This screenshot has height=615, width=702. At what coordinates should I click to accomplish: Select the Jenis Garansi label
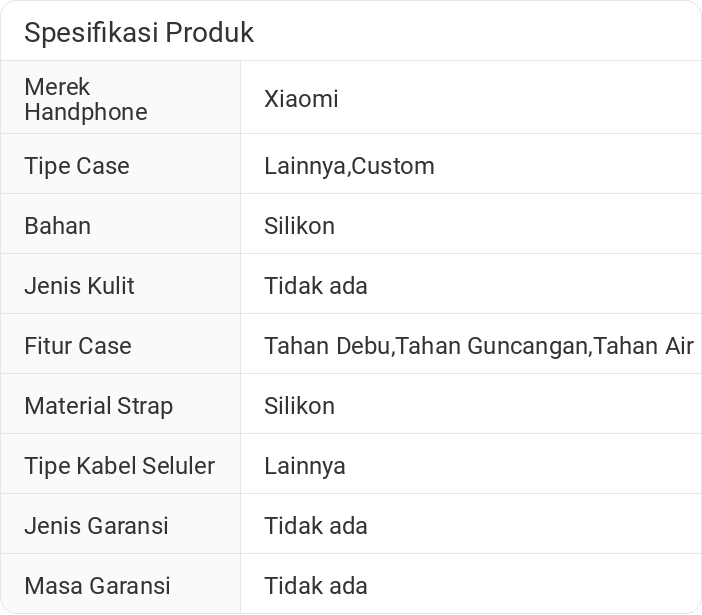pos(96,526)
